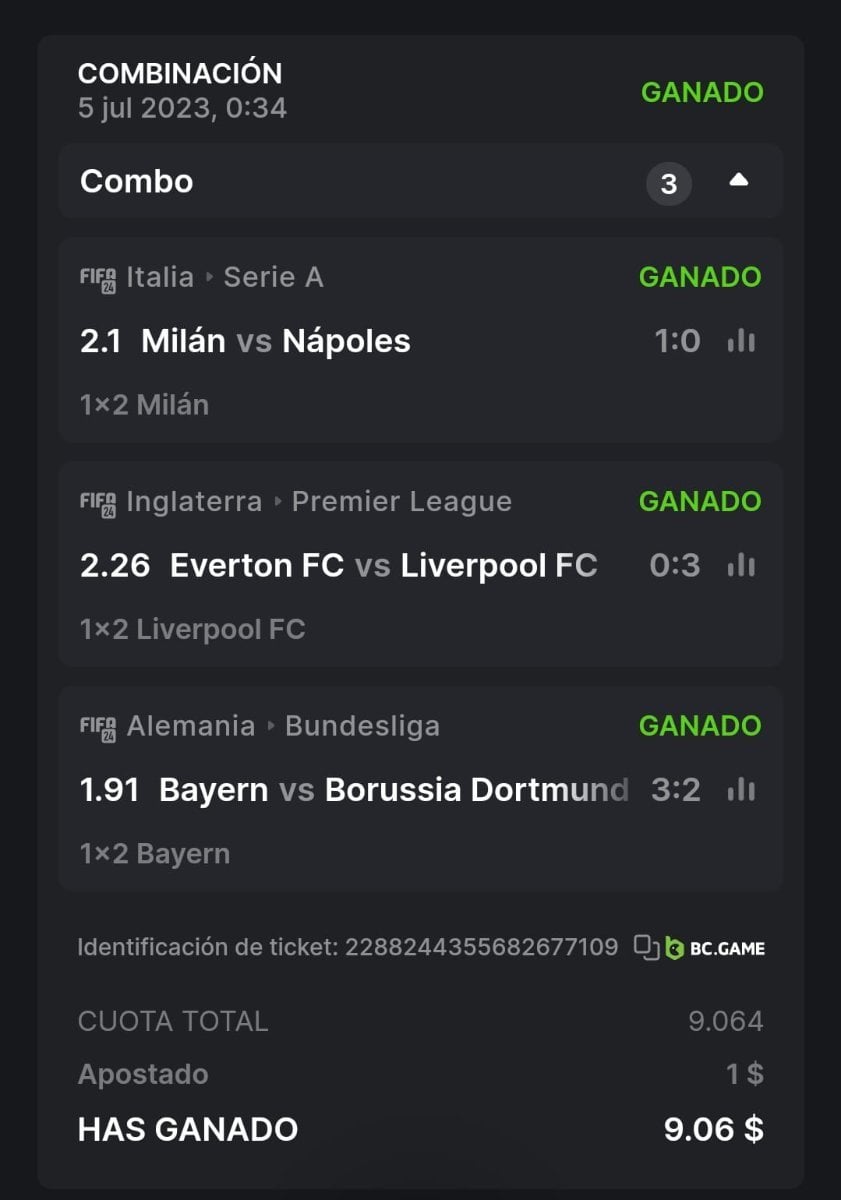View stats chart for Bayern vs Dortmund
Image resolution: width=841 pixels, height=1200 pixels.
741,790
